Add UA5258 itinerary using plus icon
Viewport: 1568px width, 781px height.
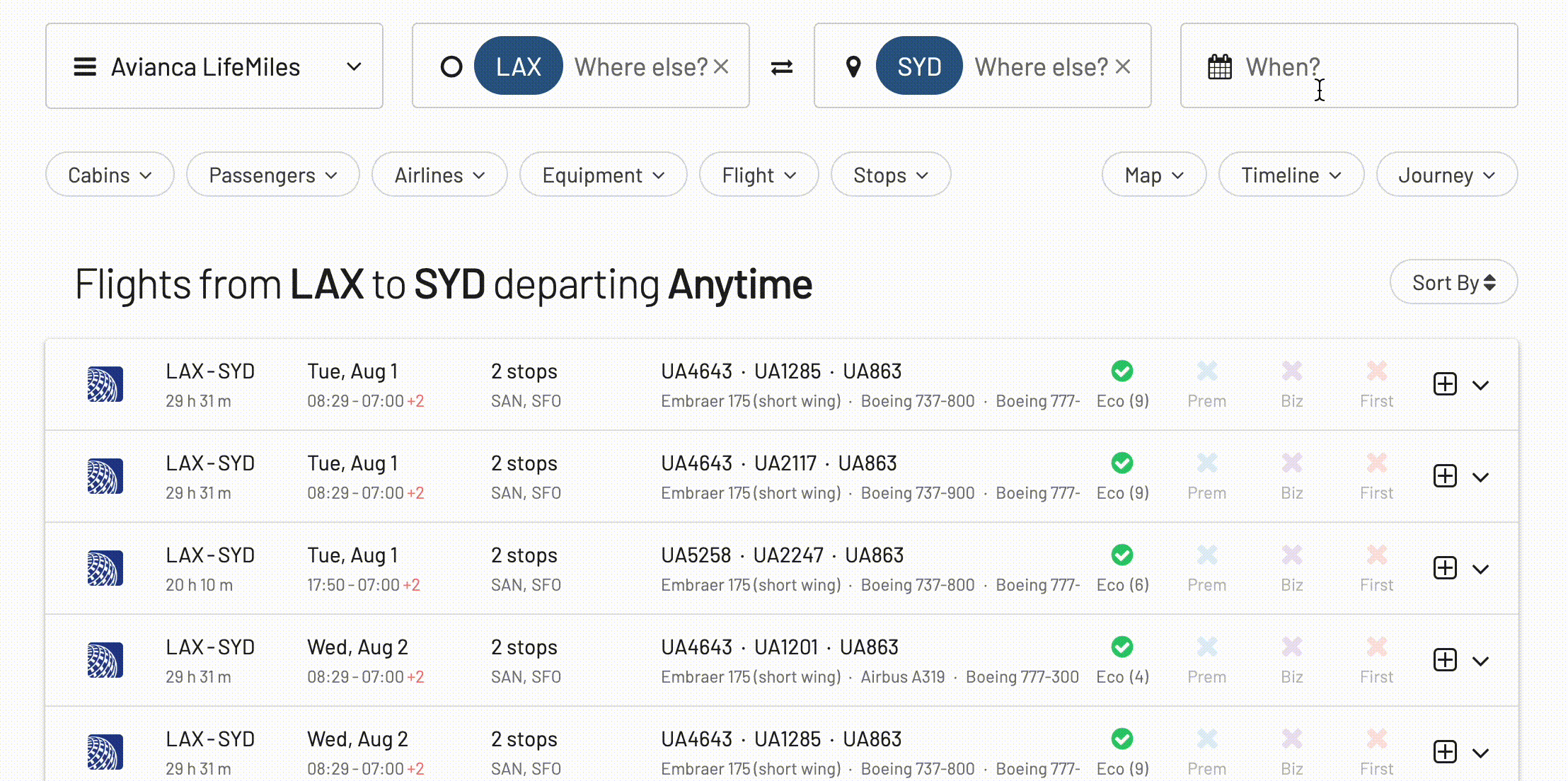pyautogui.click(x=1444, y=568)
